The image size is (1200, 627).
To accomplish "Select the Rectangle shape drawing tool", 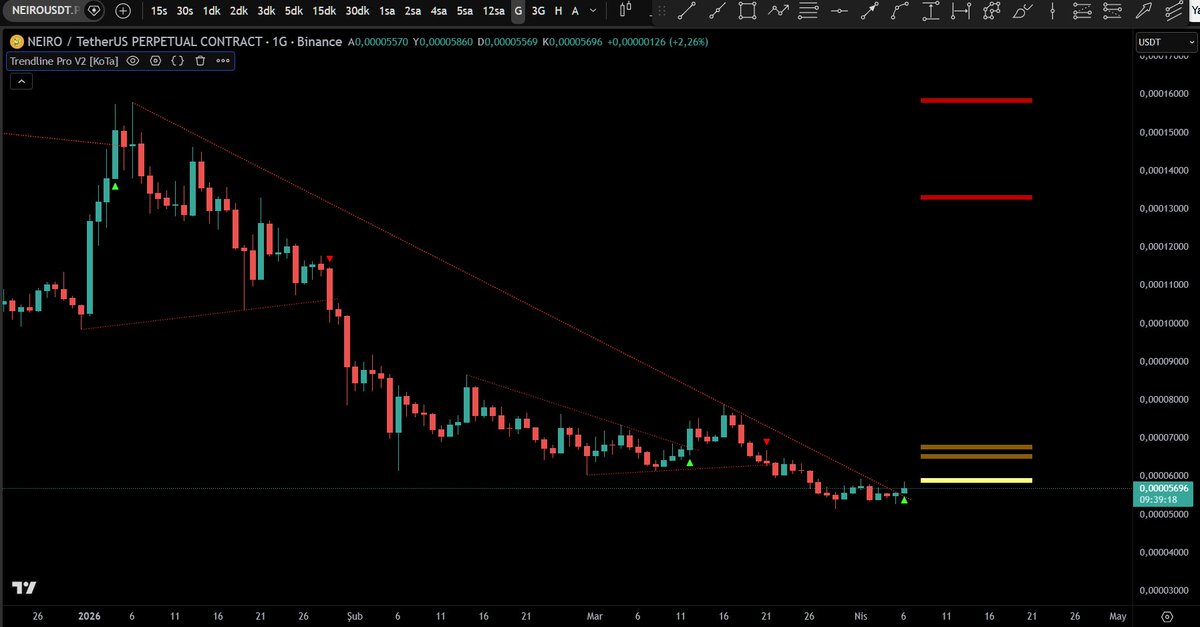I will pyautogui.click(x=747, y=10).
